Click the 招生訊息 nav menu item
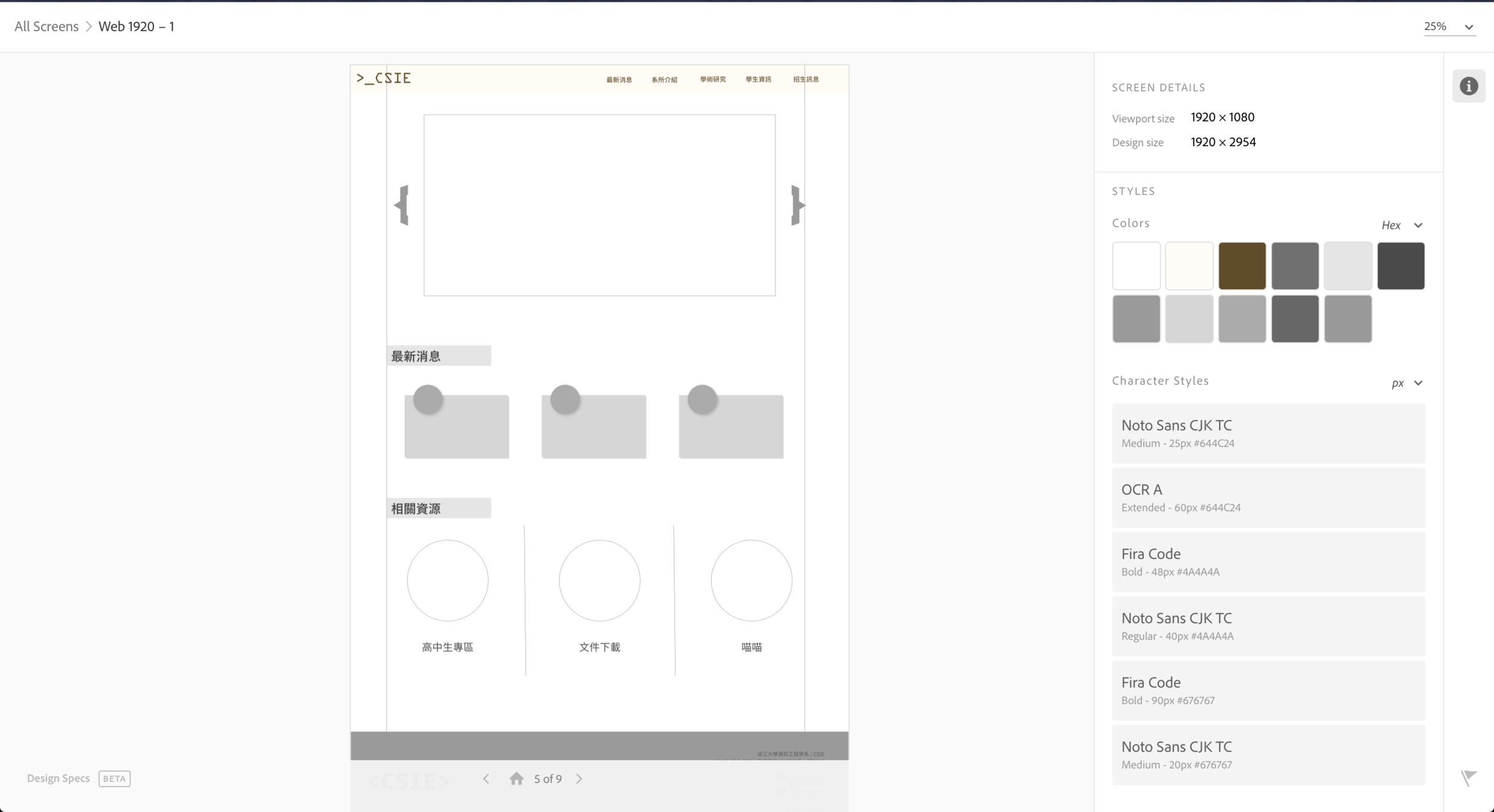The image size is (1494, 812). click(806, 79)
